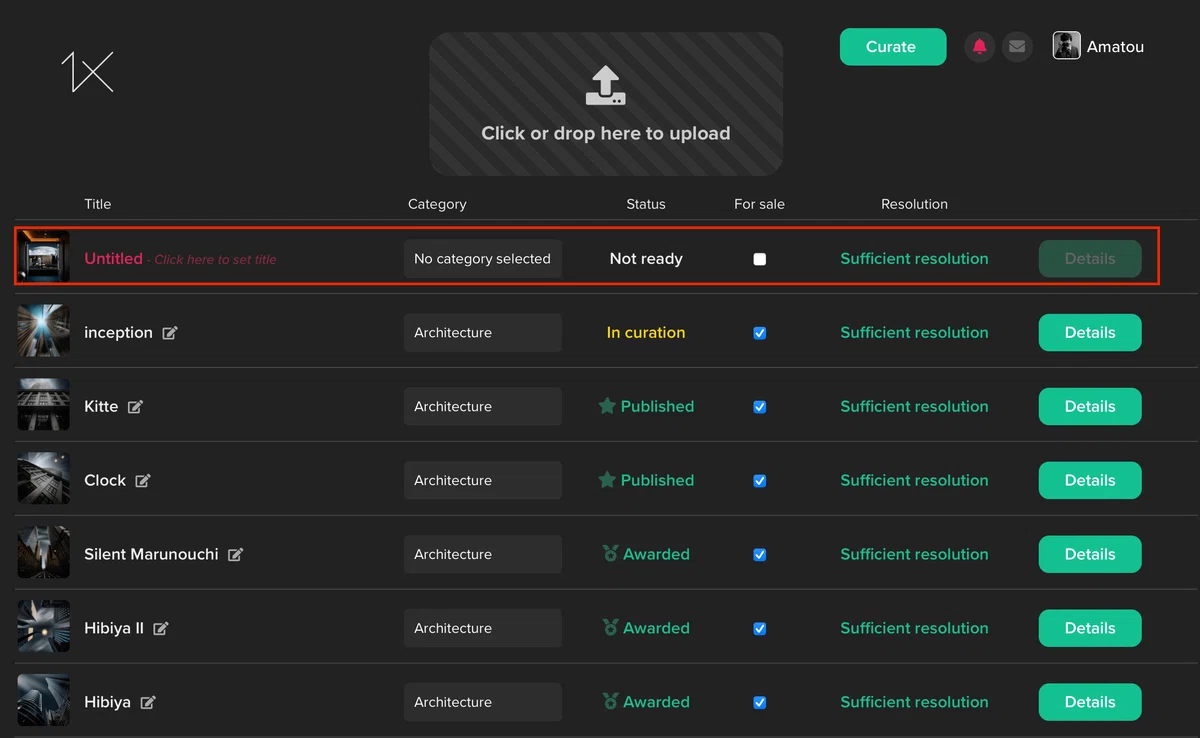
Task: Toggle For sale for Hibiya II
Action: point(760,629)
